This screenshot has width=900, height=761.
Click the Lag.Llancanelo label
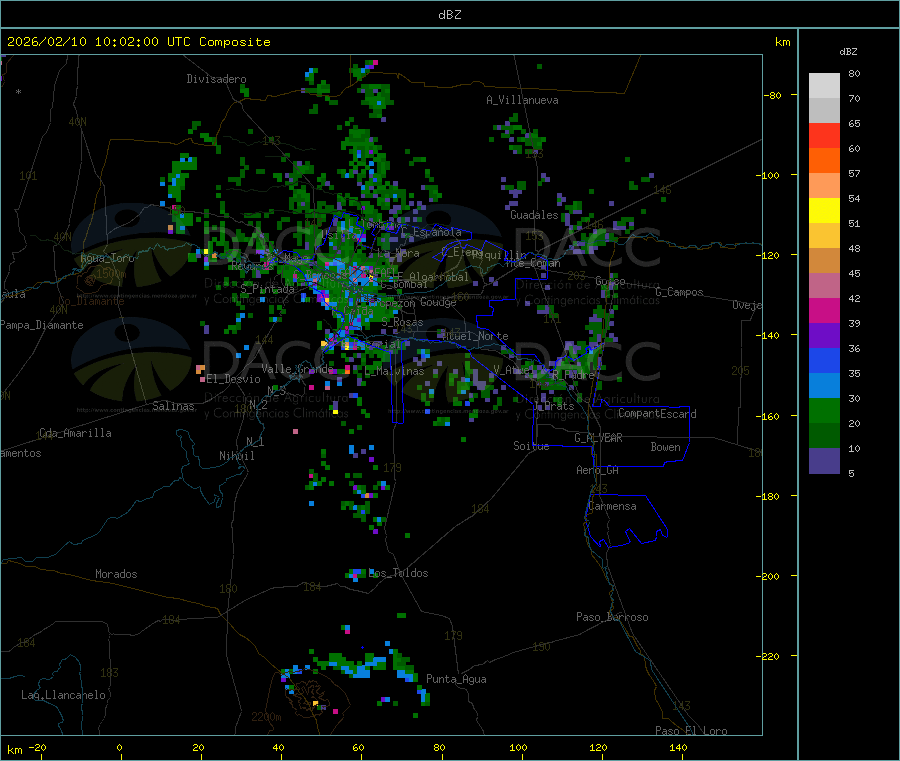(64, 695)
